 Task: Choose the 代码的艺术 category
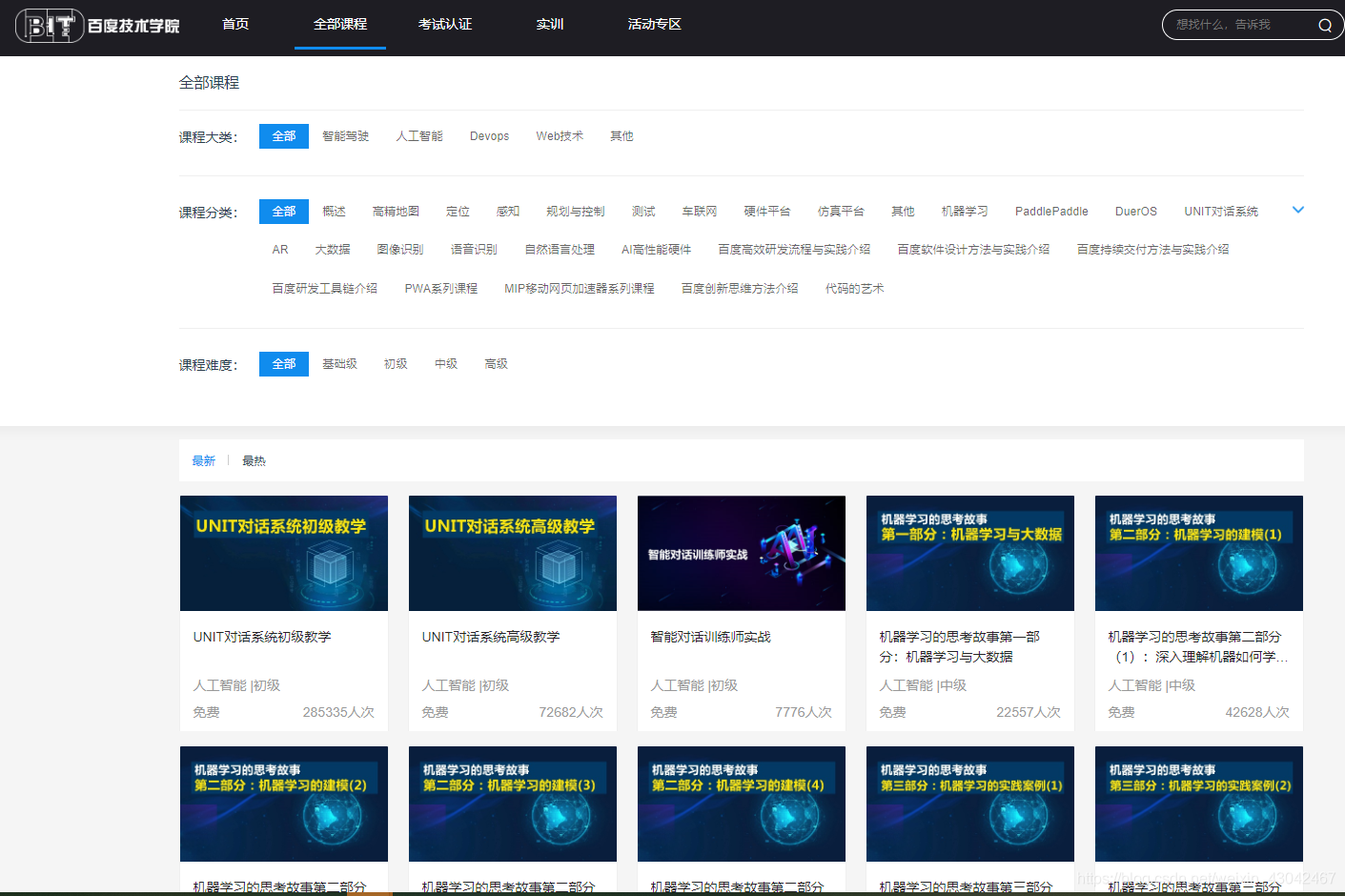855,289
